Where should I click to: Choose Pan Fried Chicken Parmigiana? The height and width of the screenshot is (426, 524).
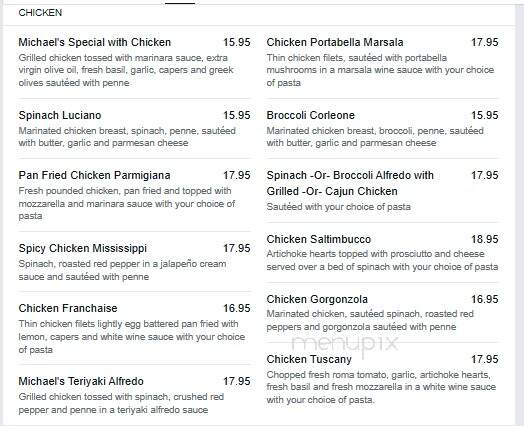(x=94, y=175)
